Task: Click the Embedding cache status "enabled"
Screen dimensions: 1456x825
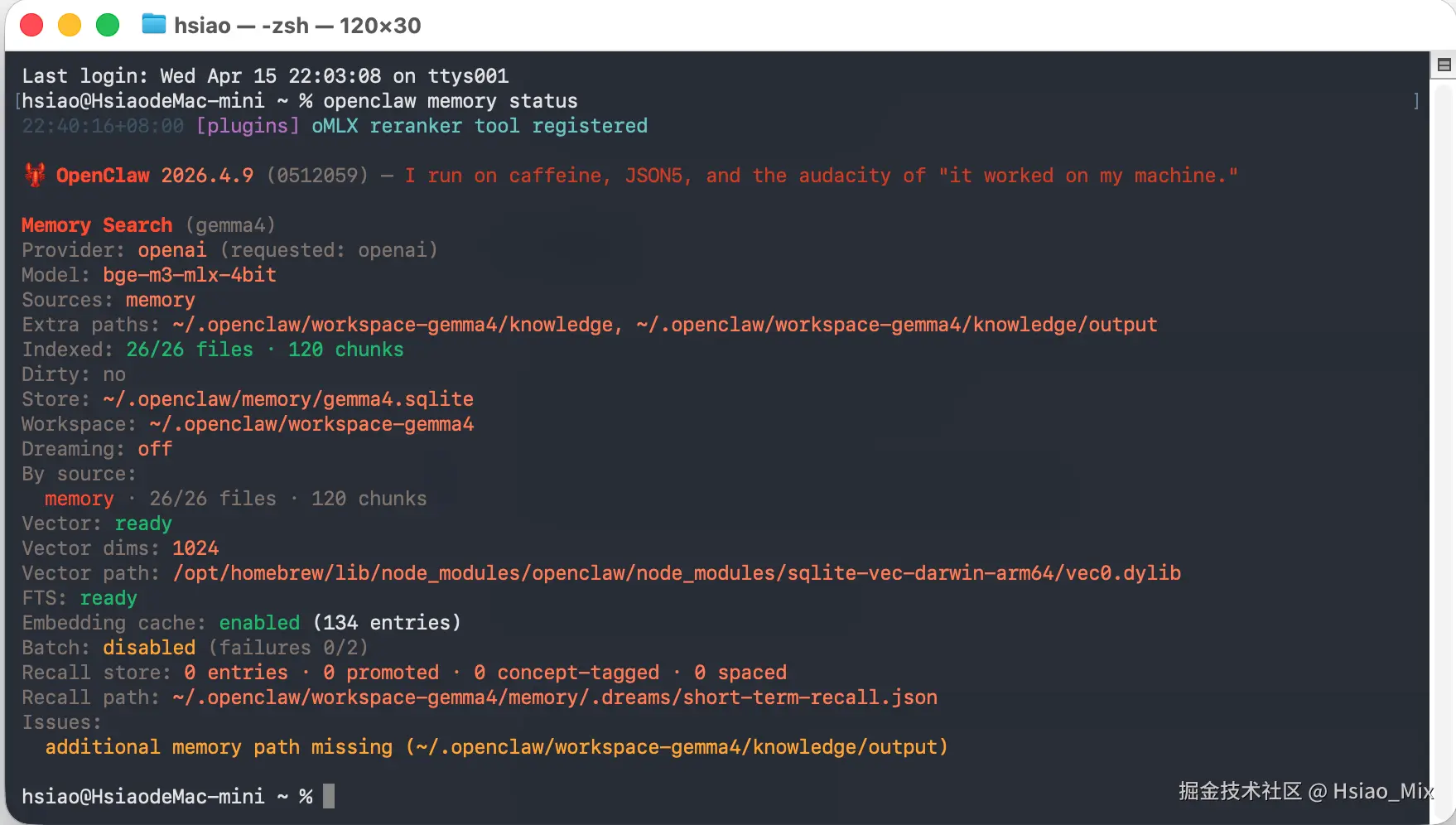Action: coord(259,623)
